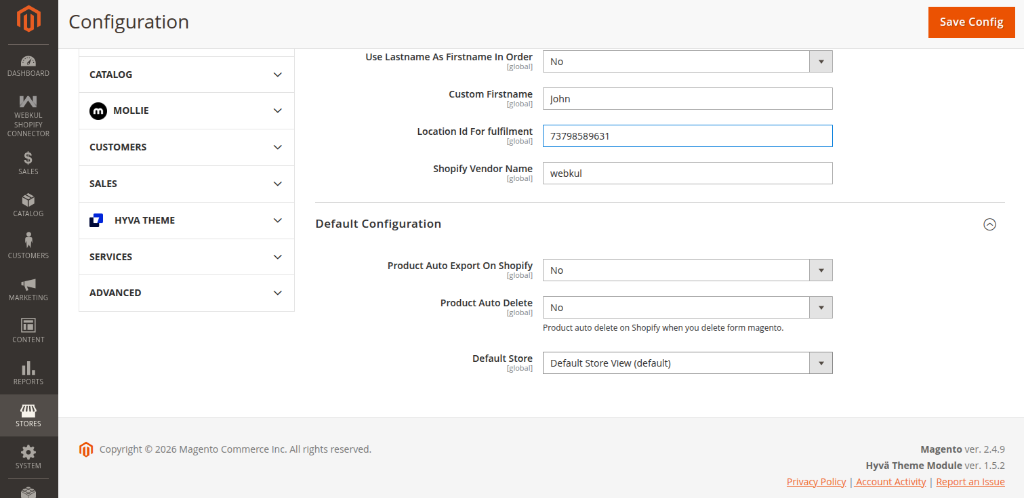The width and height of the screenshot is (1024, 498).
Task: Click the Save Config button
Action: [971, 22]
